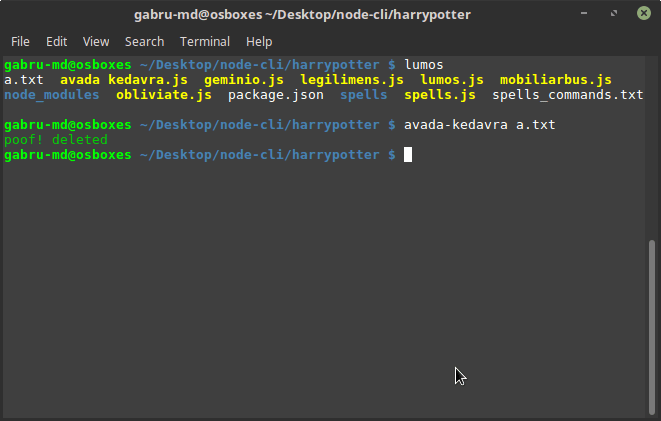Open the View menu

[x=96, y=42]
